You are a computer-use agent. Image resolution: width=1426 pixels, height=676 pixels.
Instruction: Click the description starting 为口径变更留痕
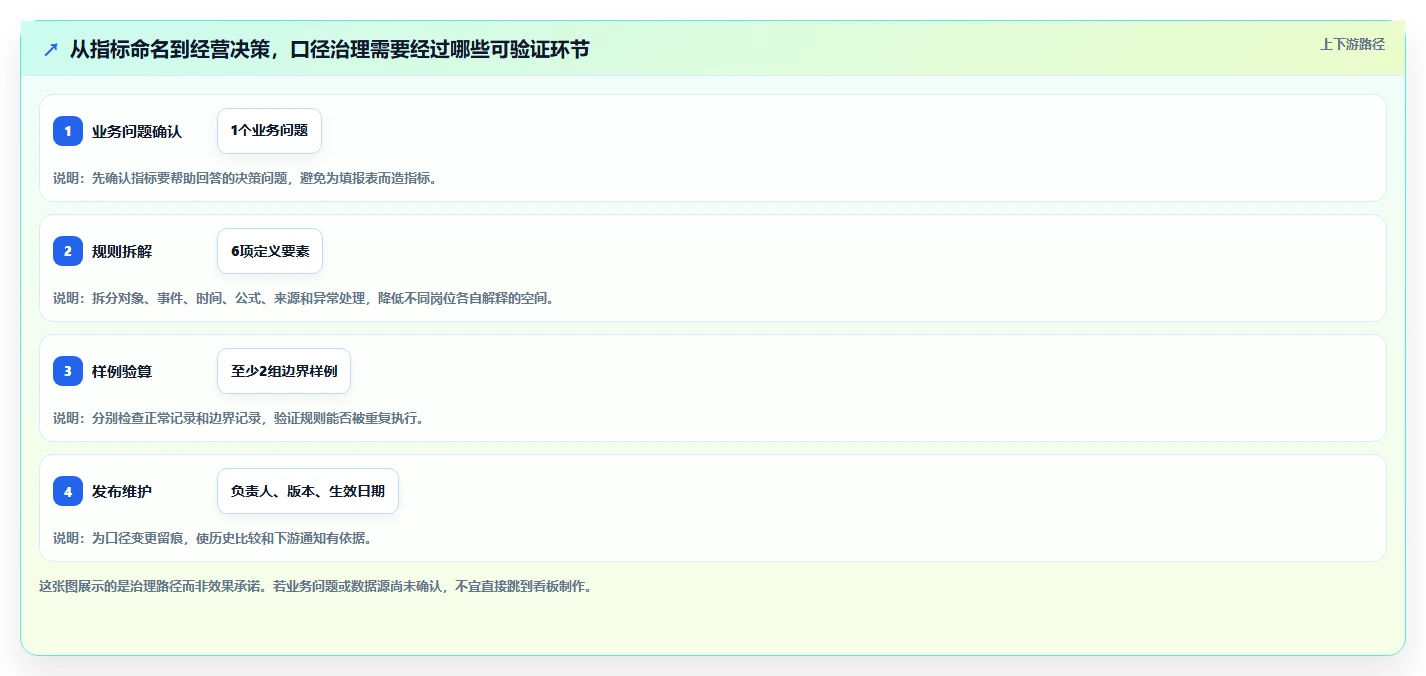213,538
